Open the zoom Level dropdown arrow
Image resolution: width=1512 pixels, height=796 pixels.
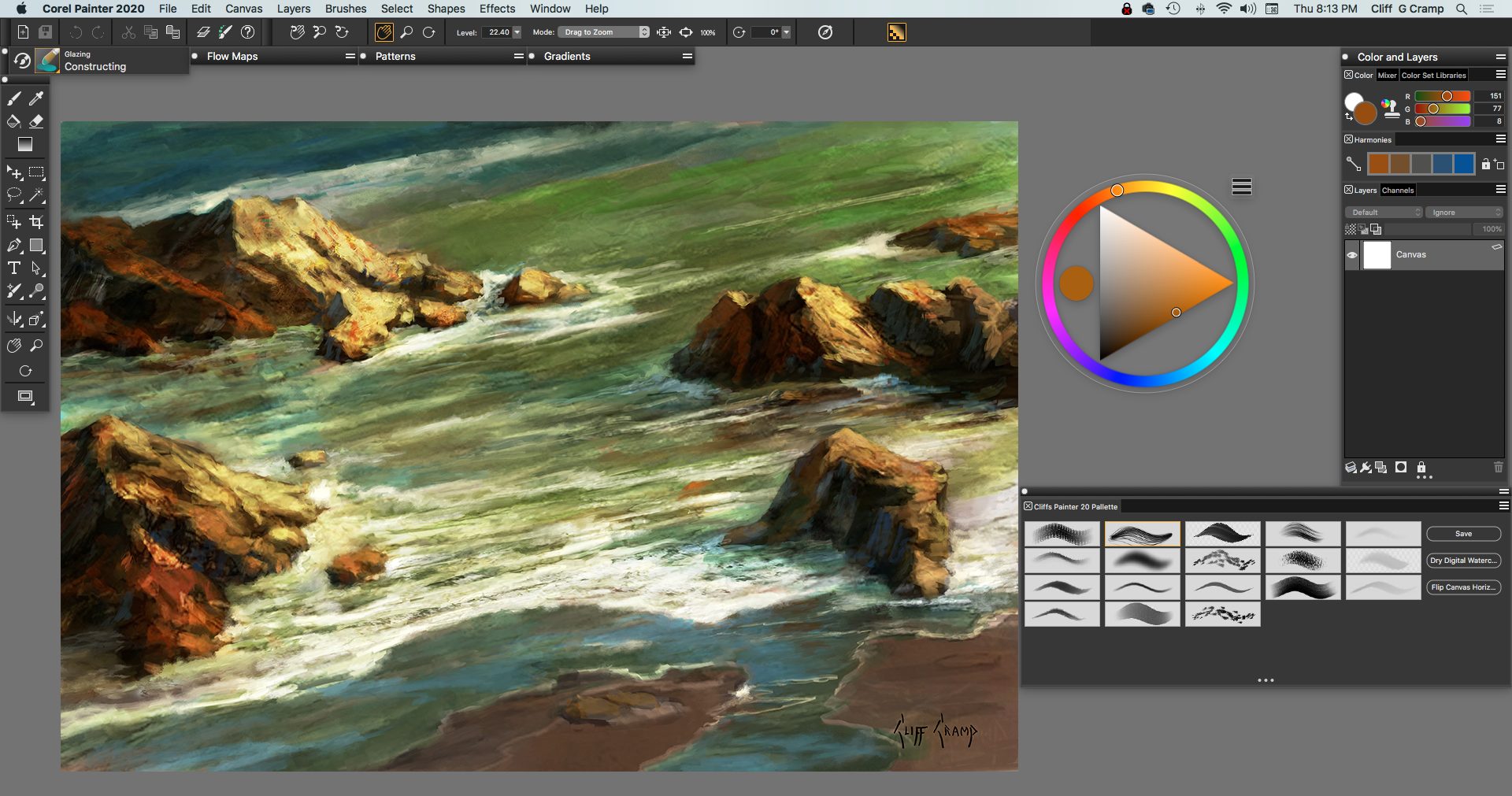coord(517,32)
